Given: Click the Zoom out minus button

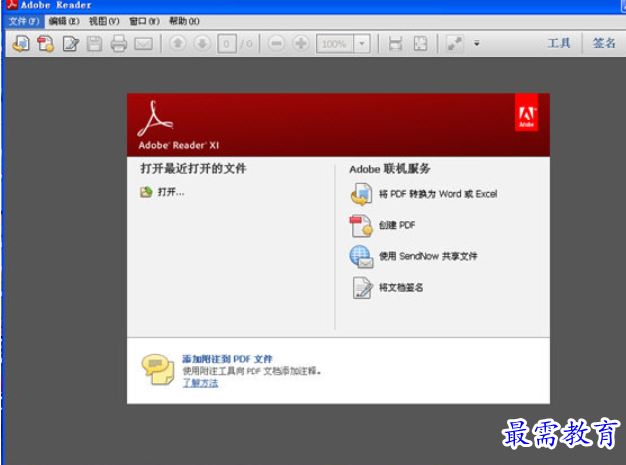Looking at the screenshot, I should [276, 43].
